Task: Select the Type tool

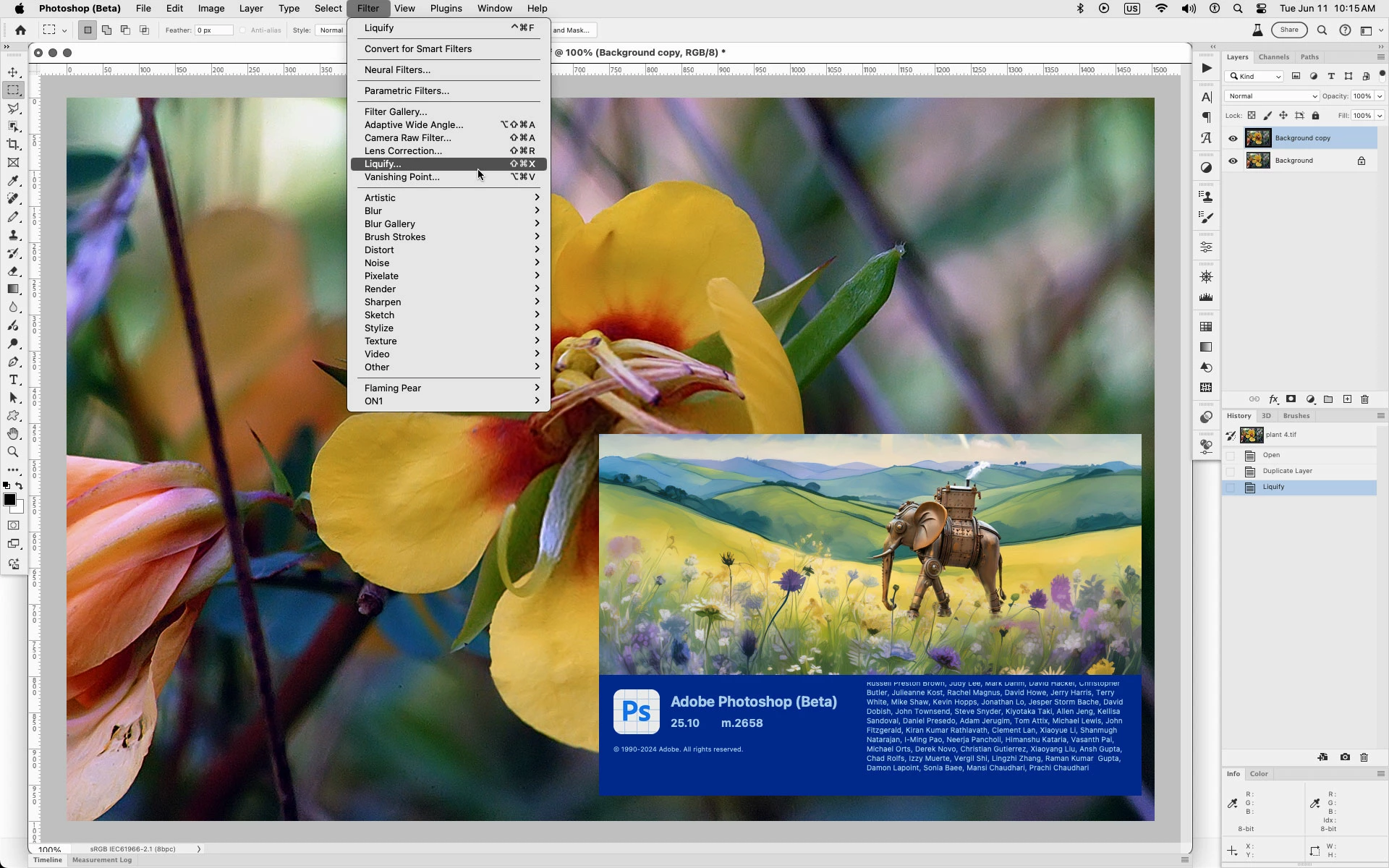Action: pos(13,380)
